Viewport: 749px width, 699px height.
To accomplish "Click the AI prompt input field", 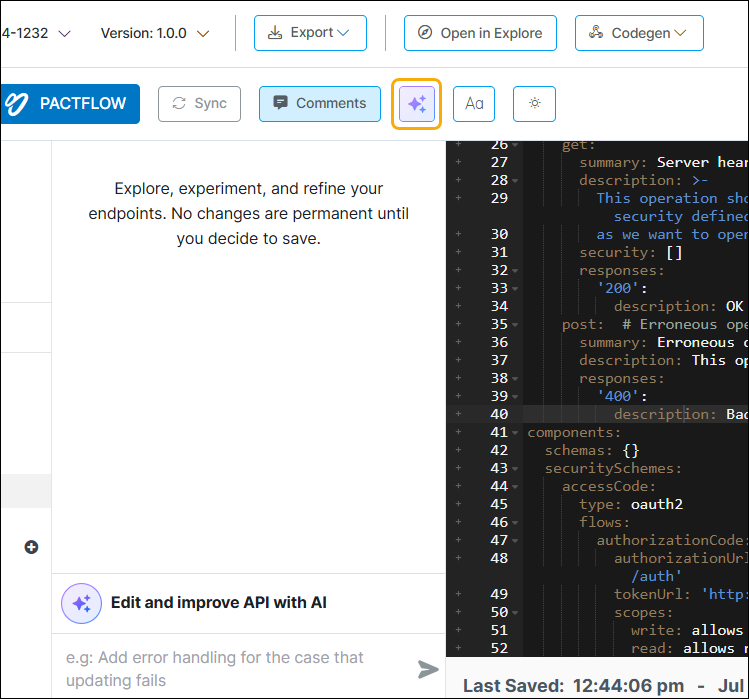I will click(234, 669).
